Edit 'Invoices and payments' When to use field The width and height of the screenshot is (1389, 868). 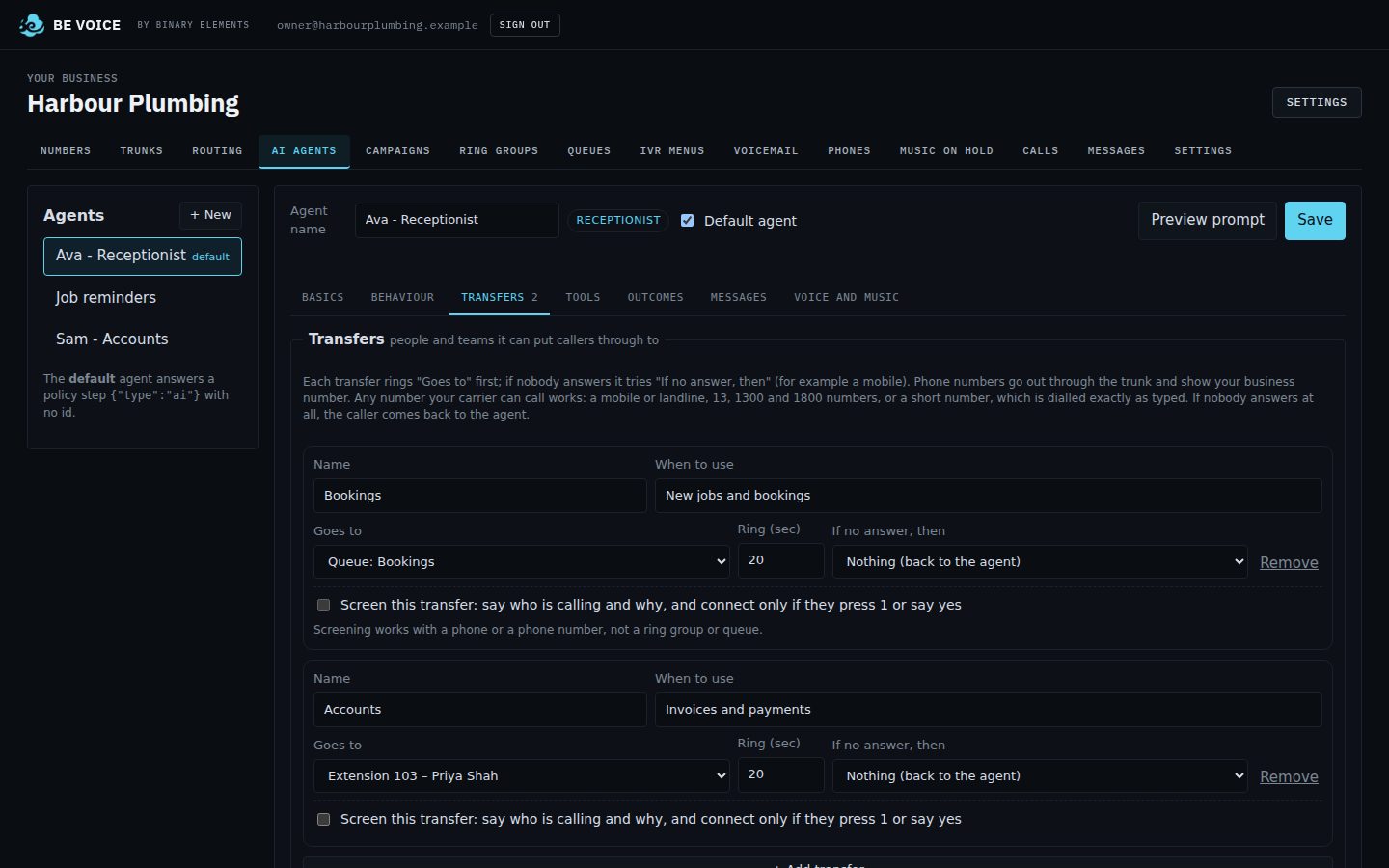point(989,710)
